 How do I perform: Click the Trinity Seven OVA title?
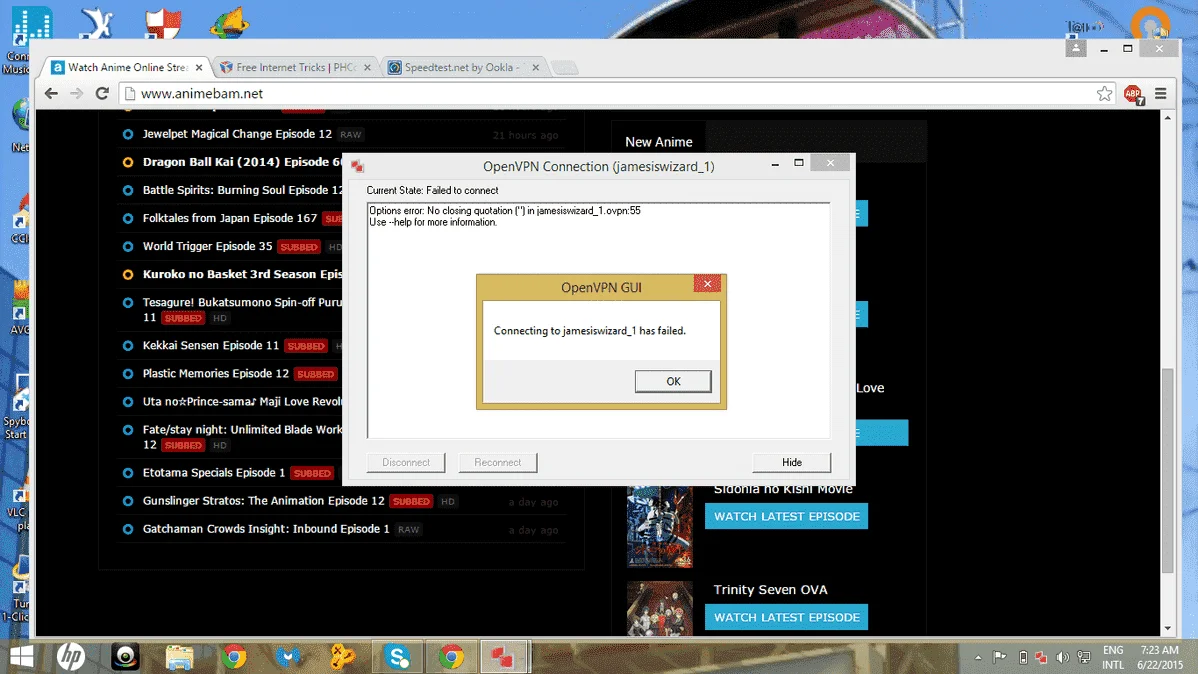pos(770,589)
